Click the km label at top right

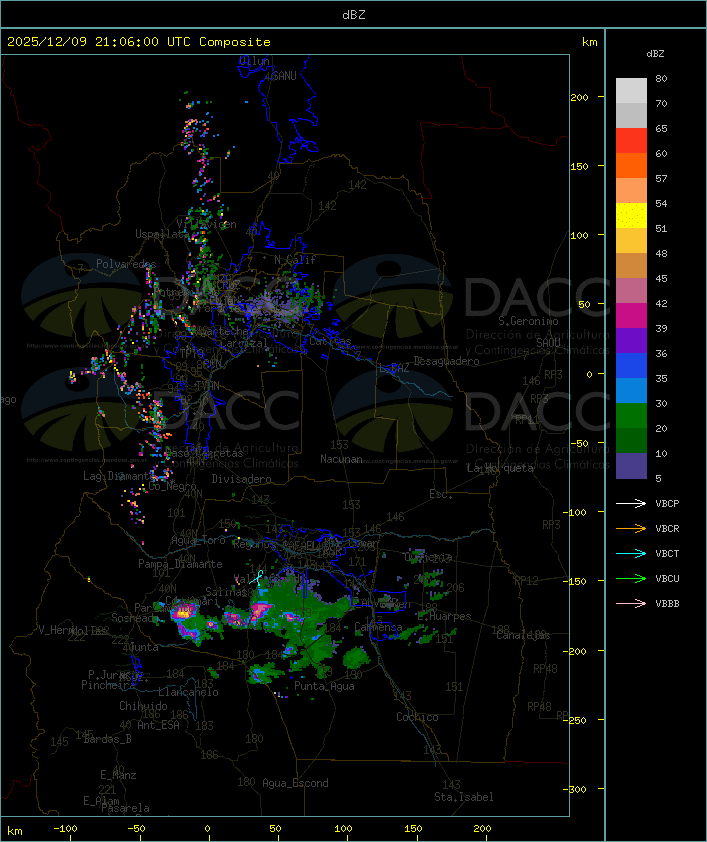[x=589, y=42]
